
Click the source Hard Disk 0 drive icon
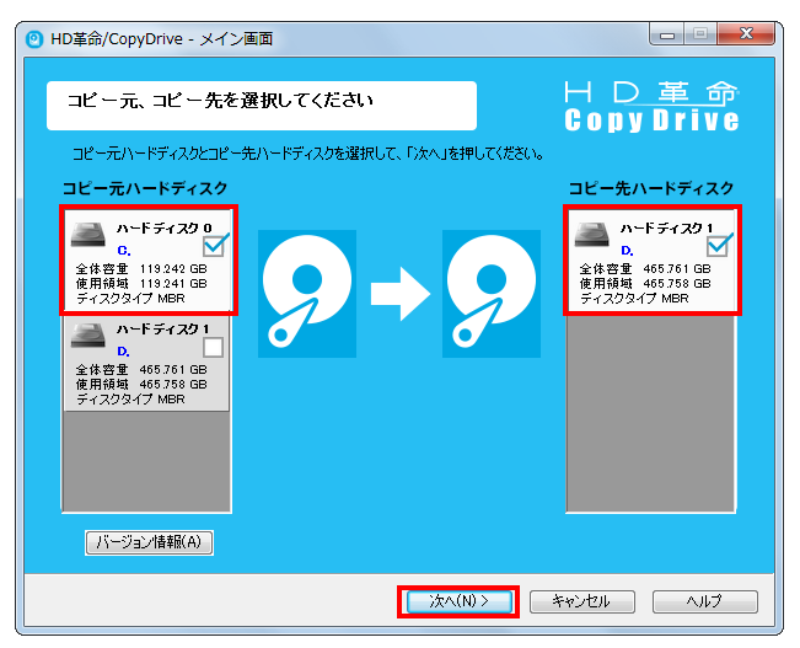[x=88, y=235]
